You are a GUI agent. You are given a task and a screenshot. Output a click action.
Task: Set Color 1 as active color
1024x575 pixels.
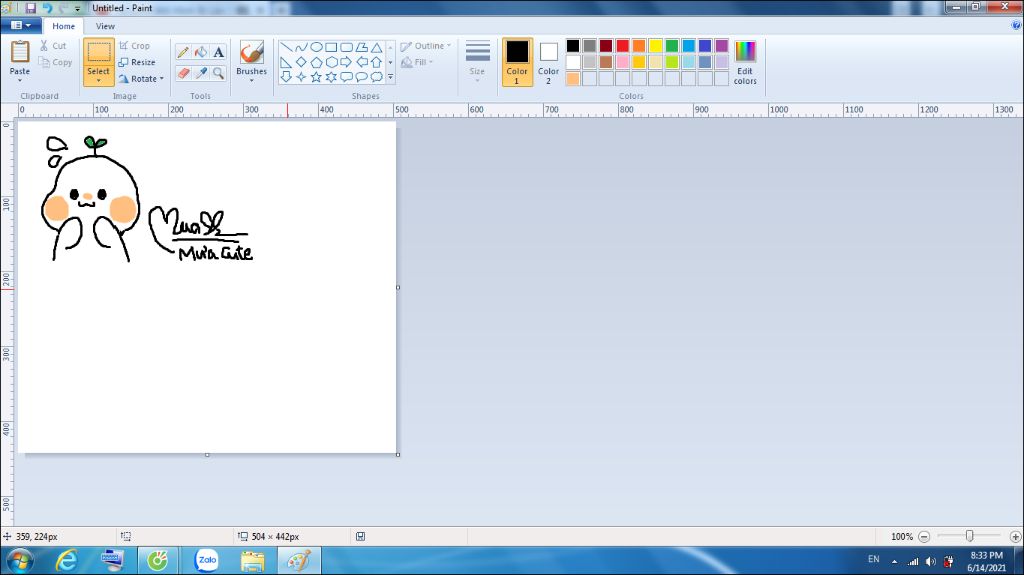[x=517, y=62]
